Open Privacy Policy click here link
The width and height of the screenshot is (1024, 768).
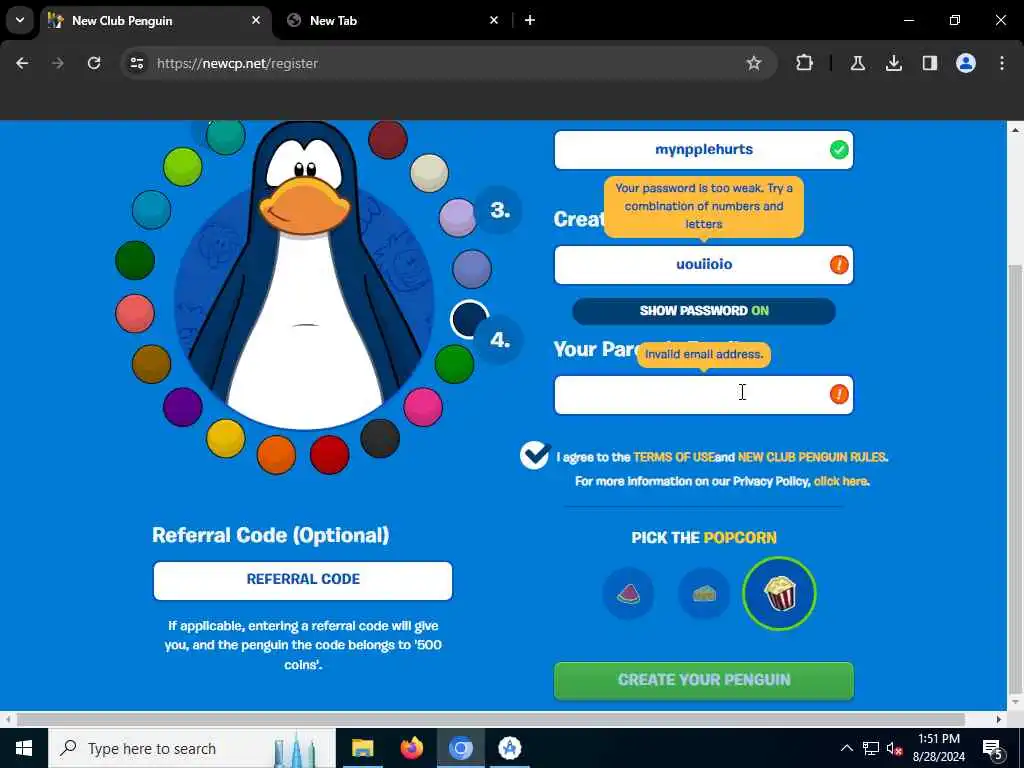pos(840,481)
